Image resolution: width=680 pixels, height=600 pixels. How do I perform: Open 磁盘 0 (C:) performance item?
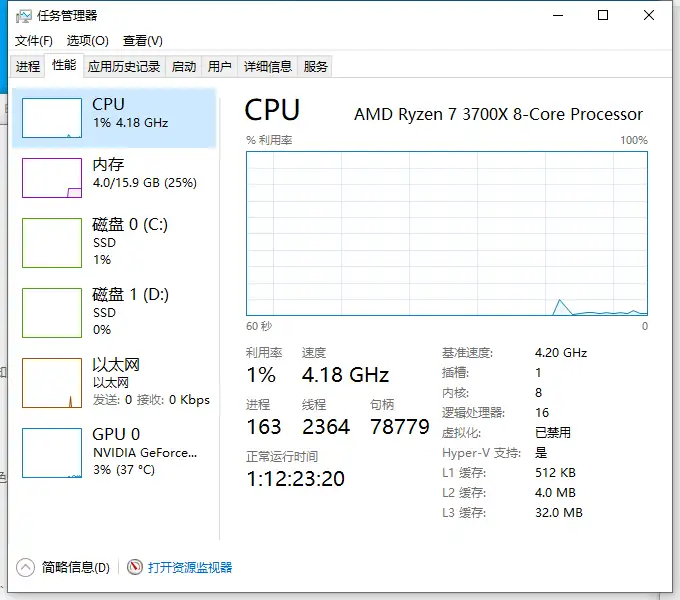pos(114,242)
